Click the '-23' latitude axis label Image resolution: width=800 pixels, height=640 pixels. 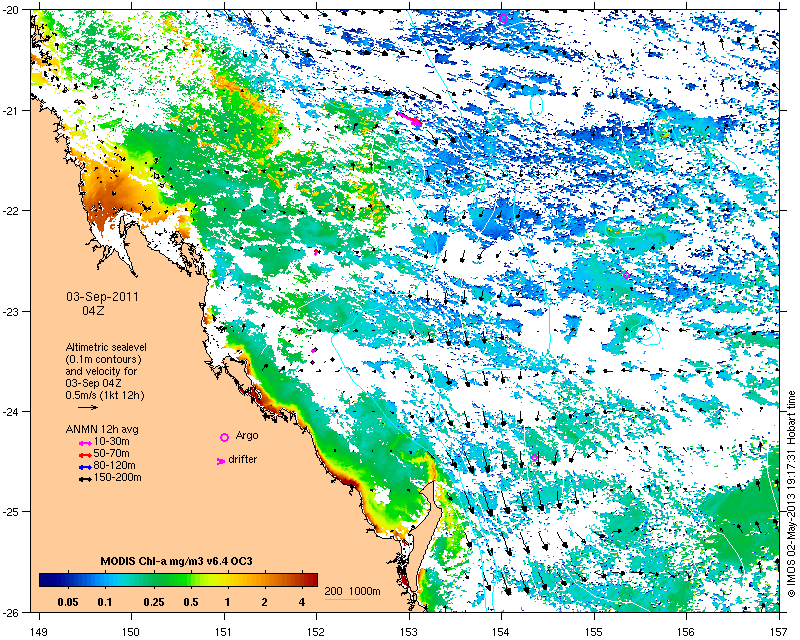[10, 311]
